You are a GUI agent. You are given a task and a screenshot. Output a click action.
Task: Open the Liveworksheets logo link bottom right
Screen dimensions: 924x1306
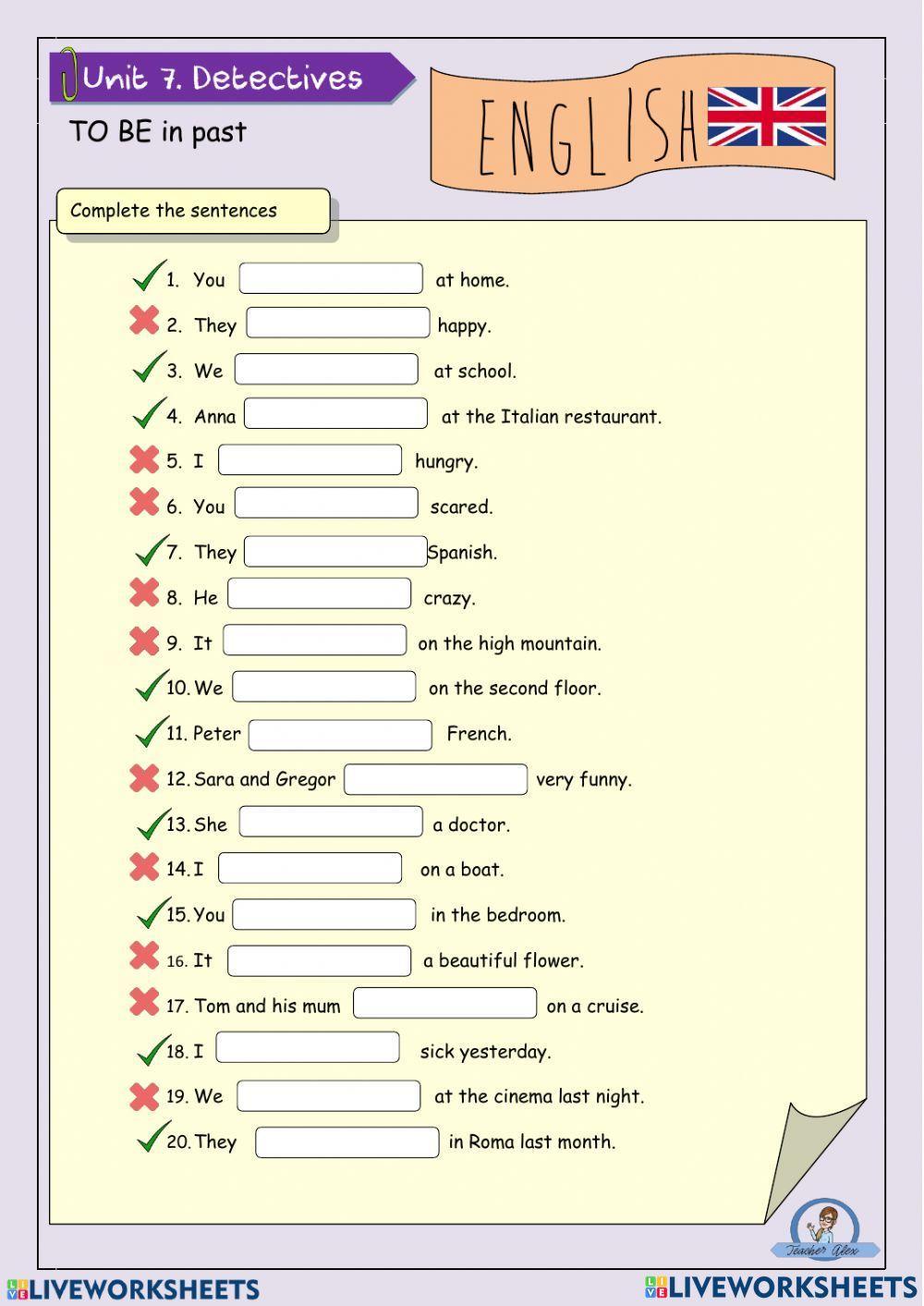coord(781,1288)
